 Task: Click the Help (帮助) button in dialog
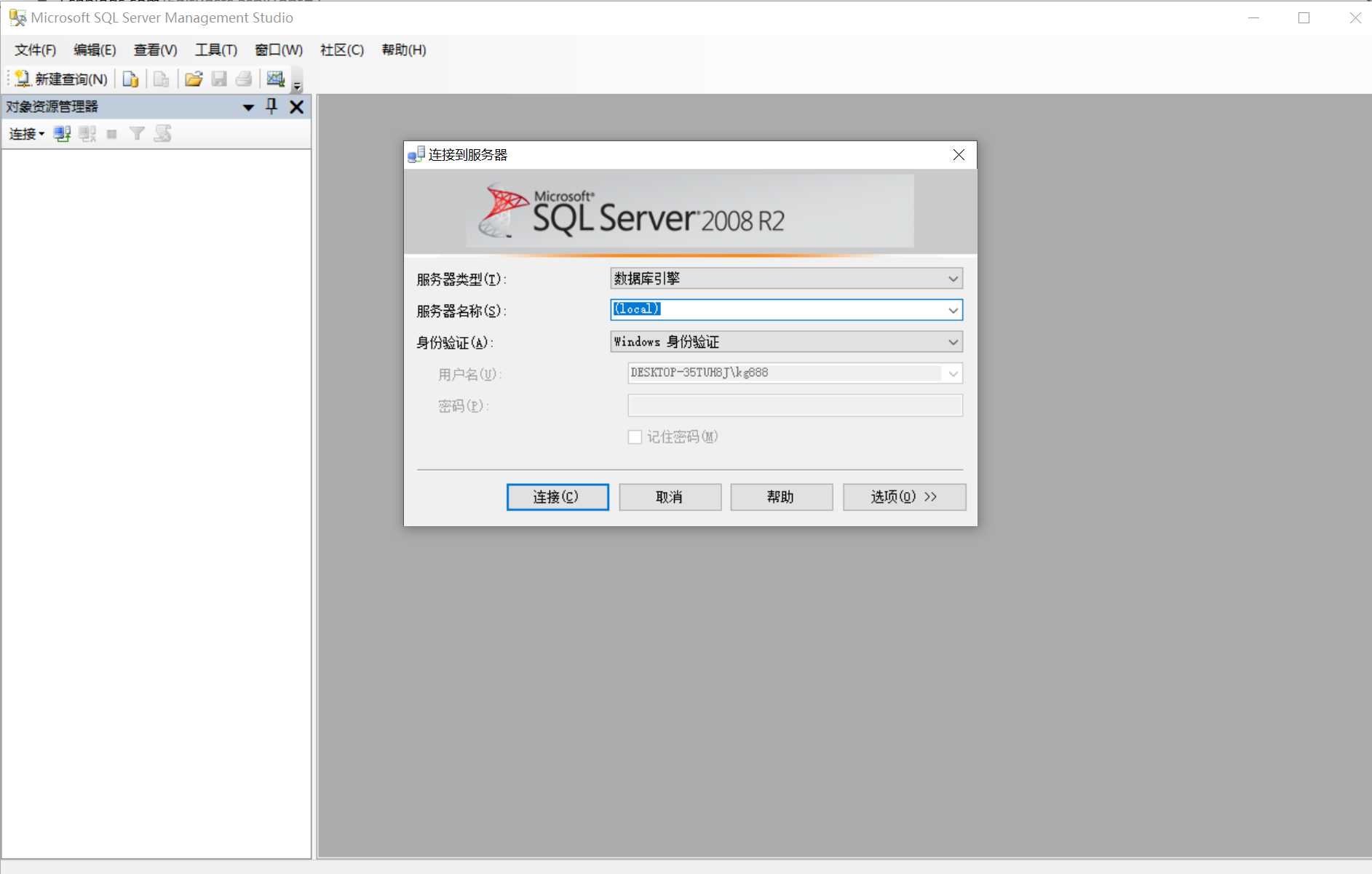(x=781, y=497)
